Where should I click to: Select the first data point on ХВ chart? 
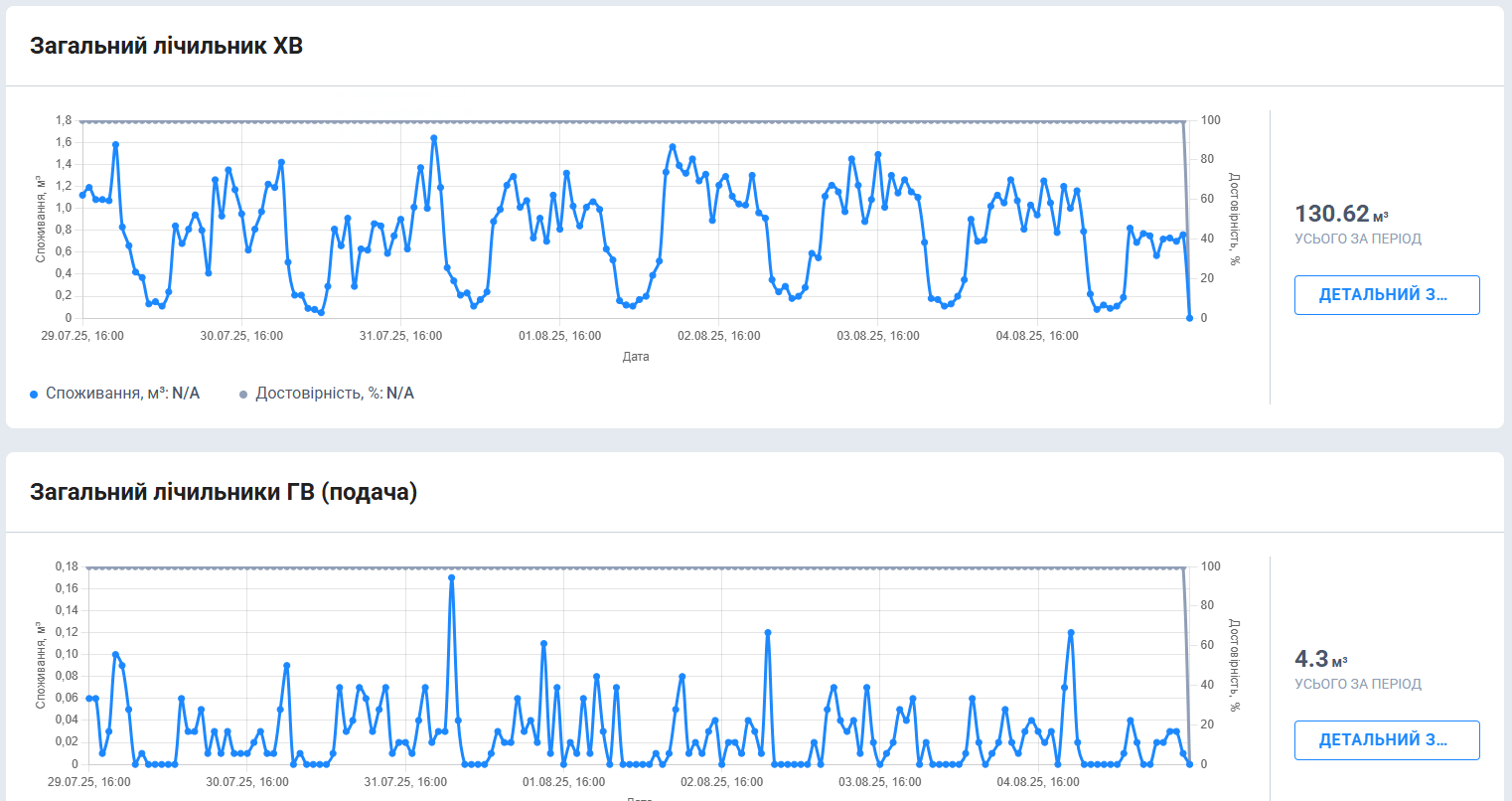tap(82, 196)
